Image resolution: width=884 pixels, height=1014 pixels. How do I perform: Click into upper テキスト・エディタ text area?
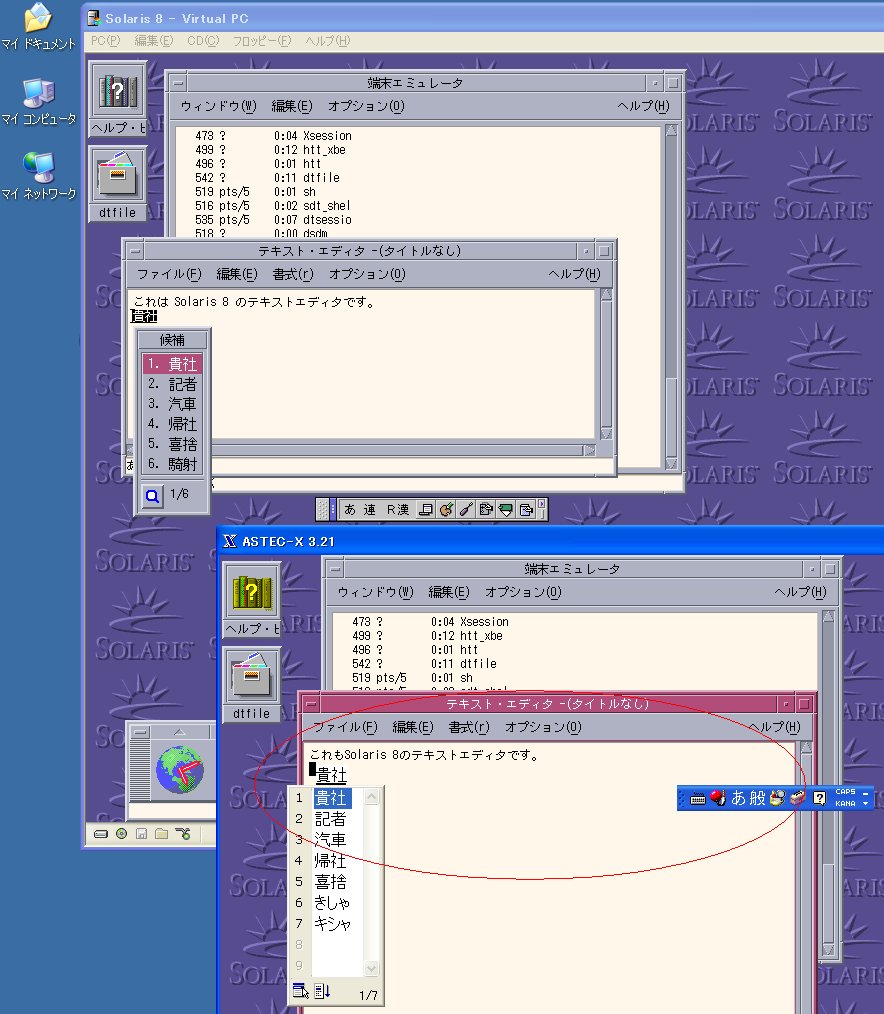point(362,365)
